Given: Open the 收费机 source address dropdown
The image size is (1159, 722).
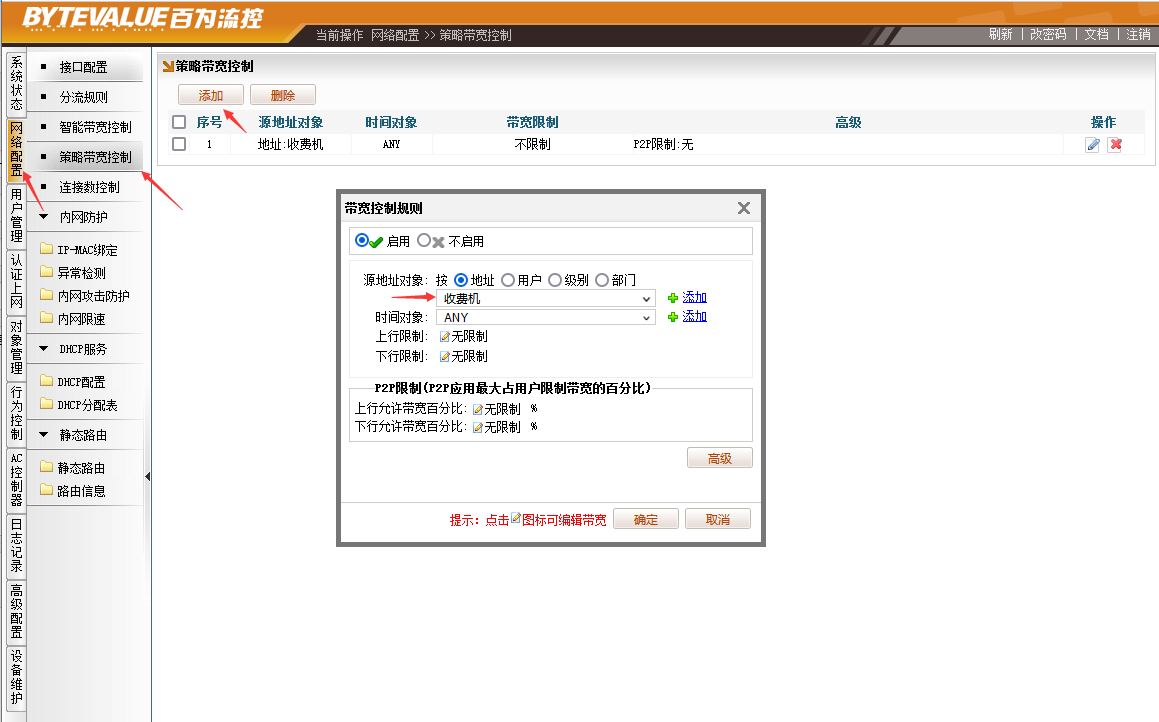Looking at the screenshot, I should [545, 298].
